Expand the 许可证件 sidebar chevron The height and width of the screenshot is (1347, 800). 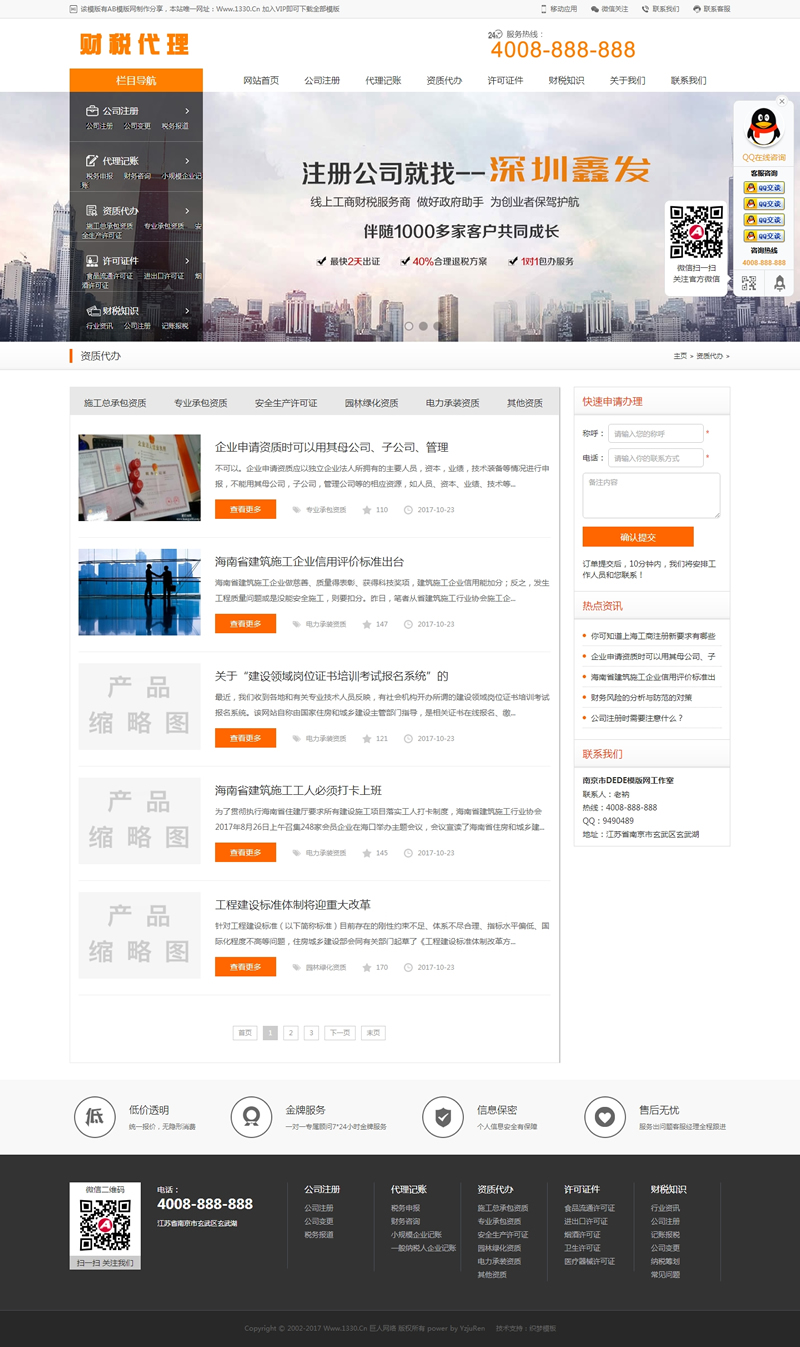coord(187,261)
